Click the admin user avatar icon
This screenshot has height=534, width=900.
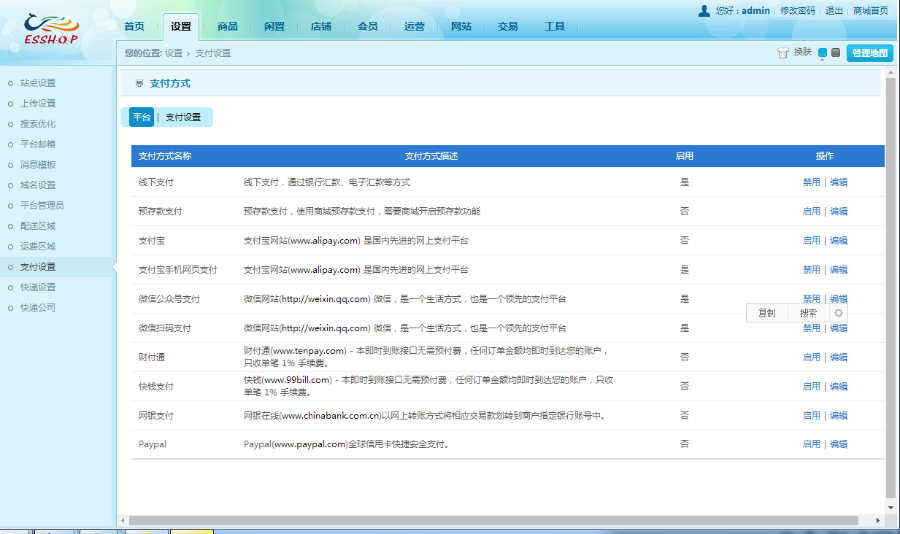click(704, 10)
